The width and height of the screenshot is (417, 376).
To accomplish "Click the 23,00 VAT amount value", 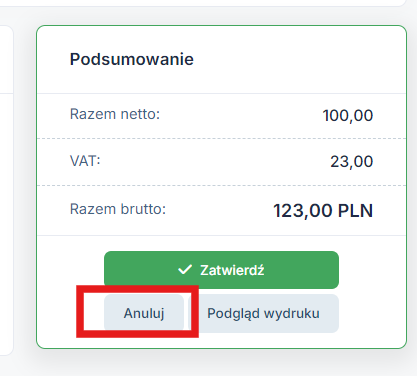I will coord(351,162).
